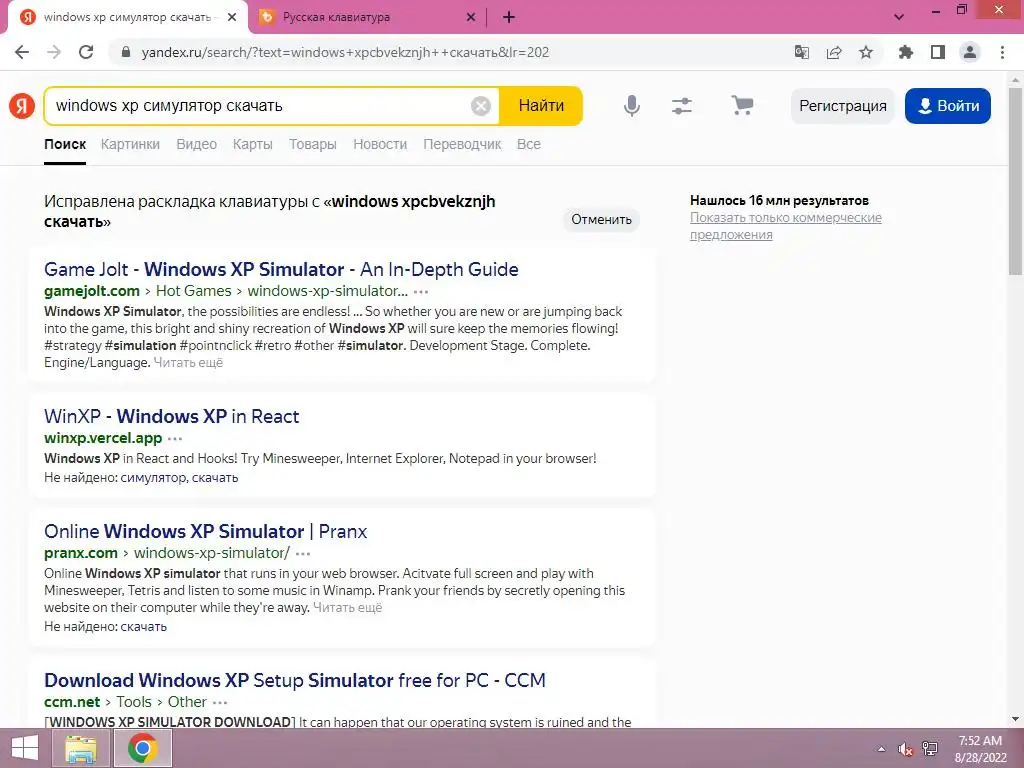Clear the search query with the X icon
The width and height of the screenshot is (1024, 768).
[x=481, y=106]
